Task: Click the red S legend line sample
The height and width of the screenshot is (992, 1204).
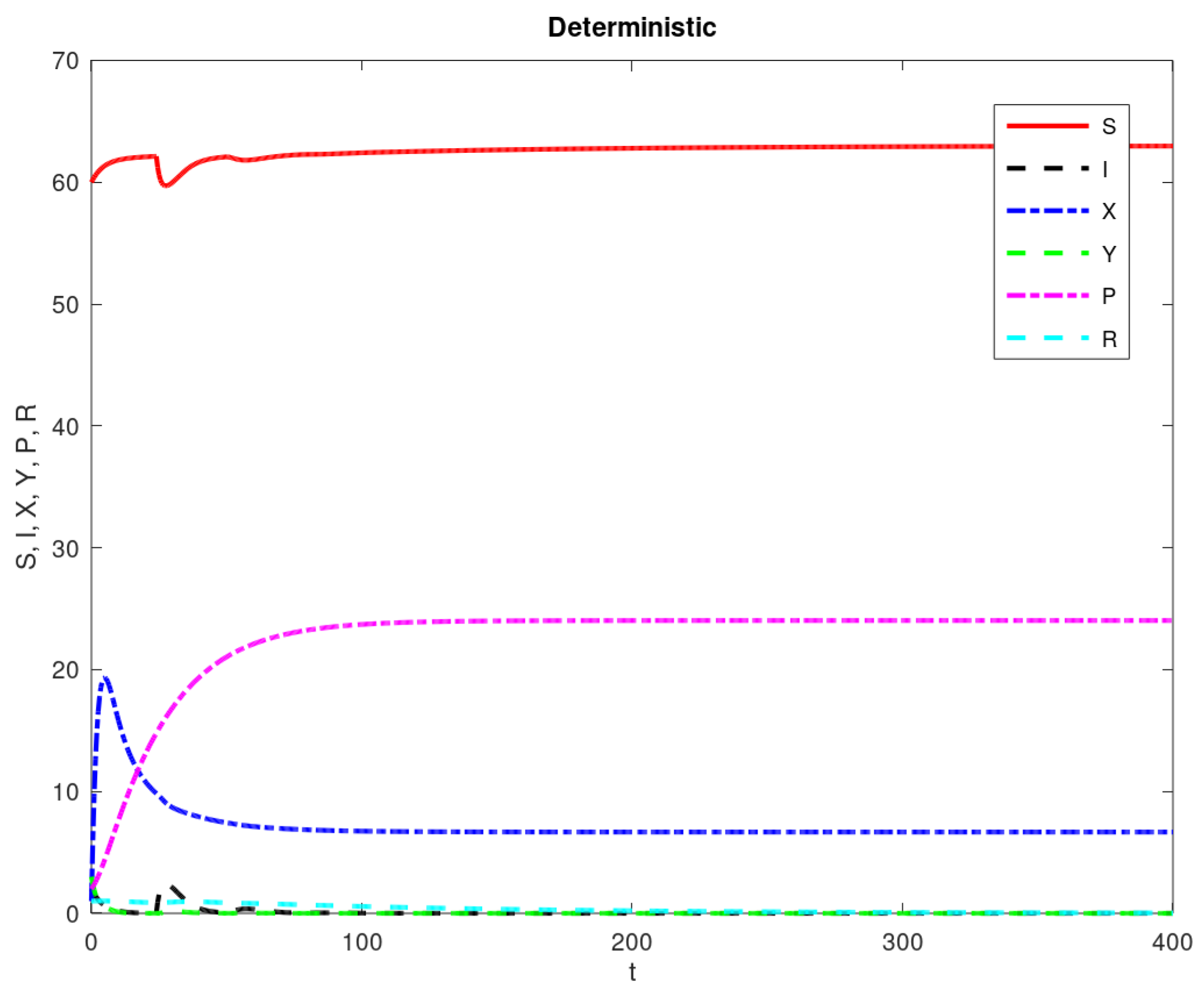Action: (x=1047, y=126)
